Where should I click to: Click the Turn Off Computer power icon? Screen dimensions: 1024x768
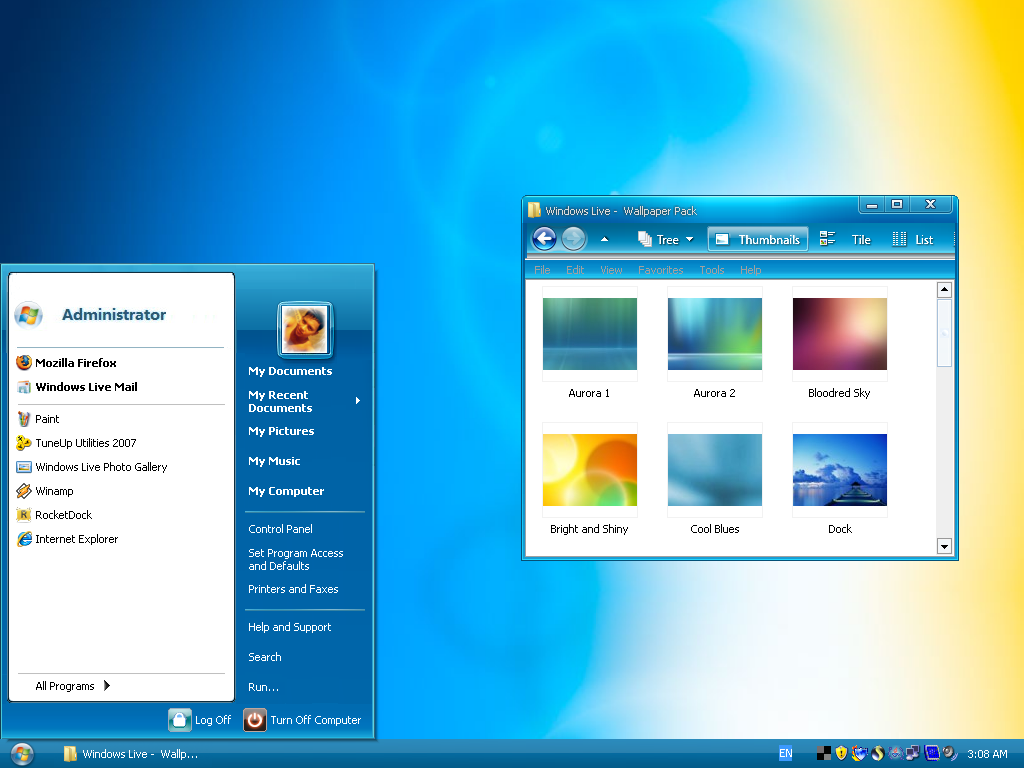255,720
